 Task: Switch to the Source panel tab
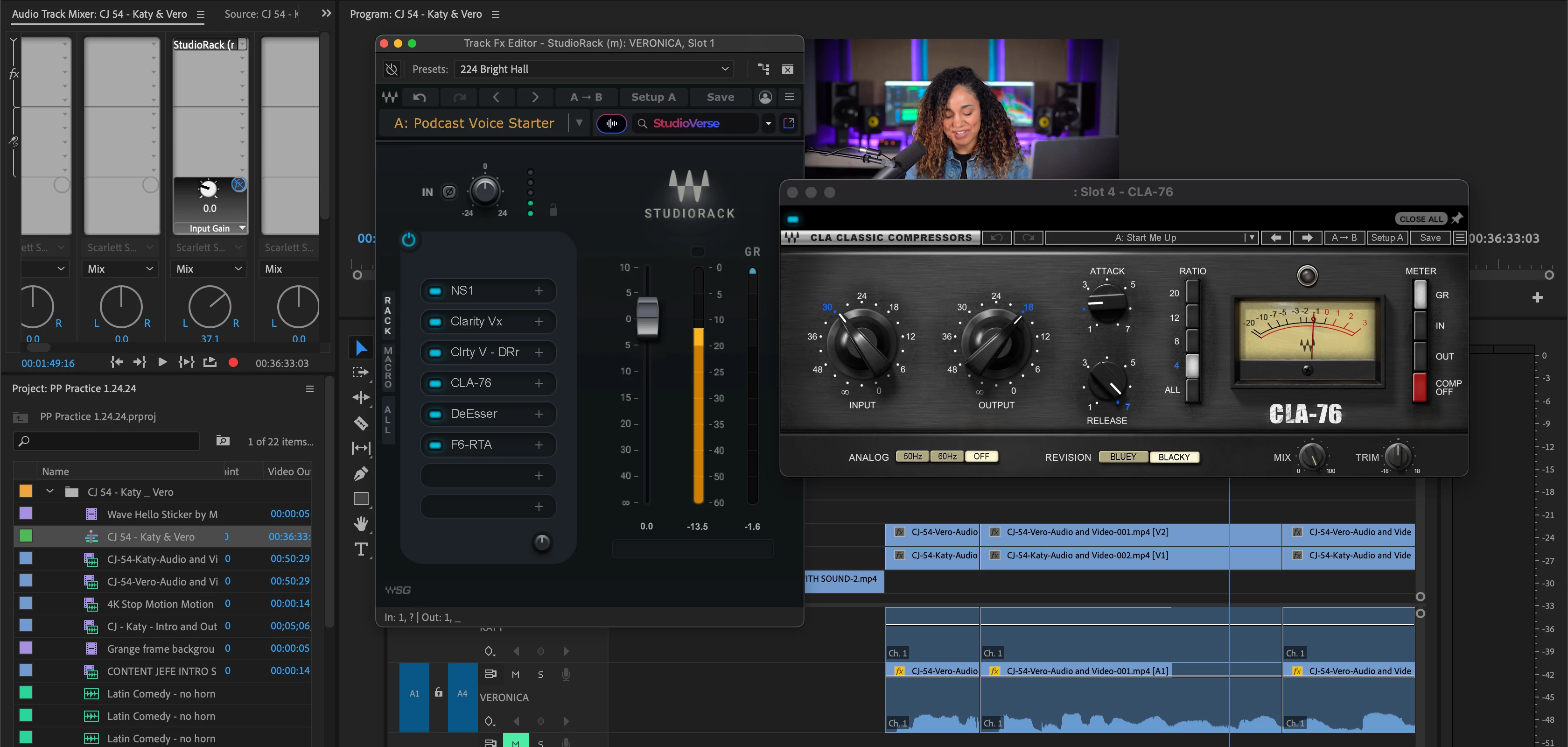pyautogui.click(x=261, y=14)
